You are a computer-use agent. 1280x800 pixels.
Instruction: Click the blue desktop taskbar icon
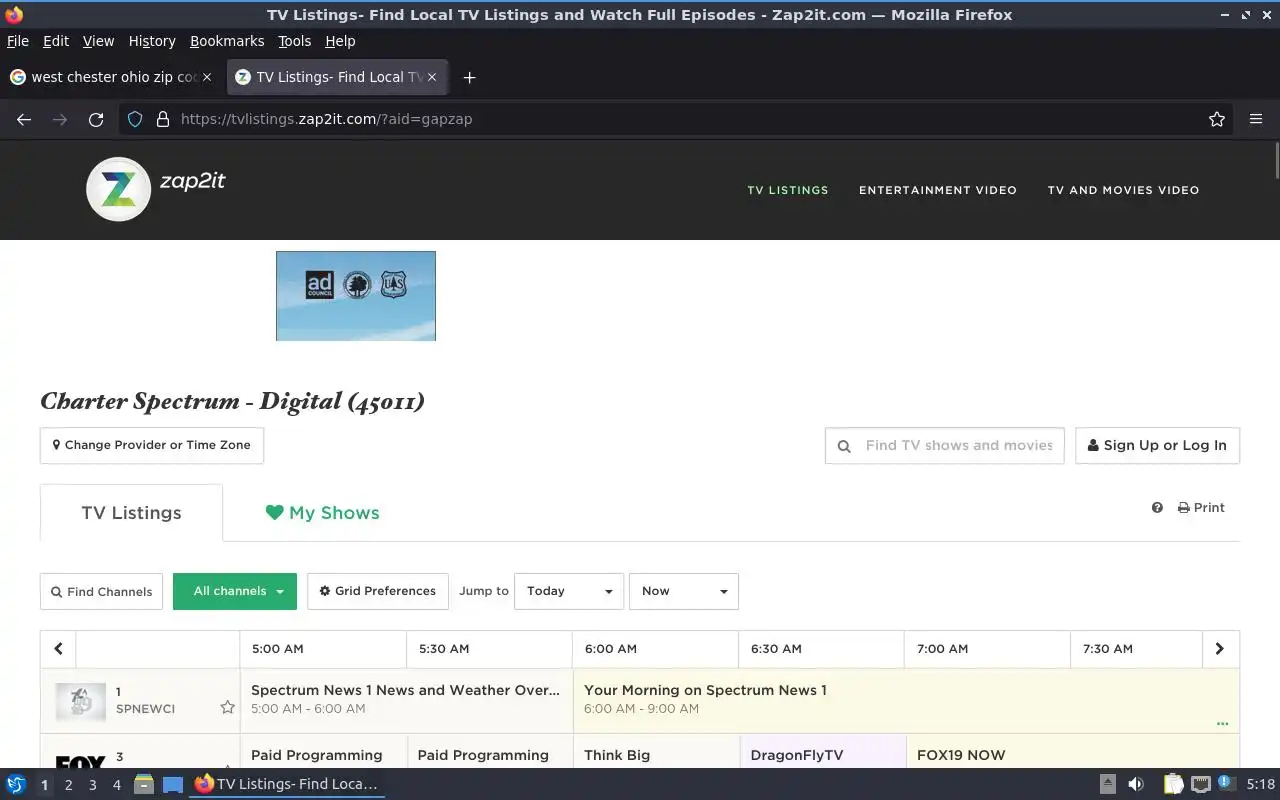pyautogui.click(x=173, y=784)
